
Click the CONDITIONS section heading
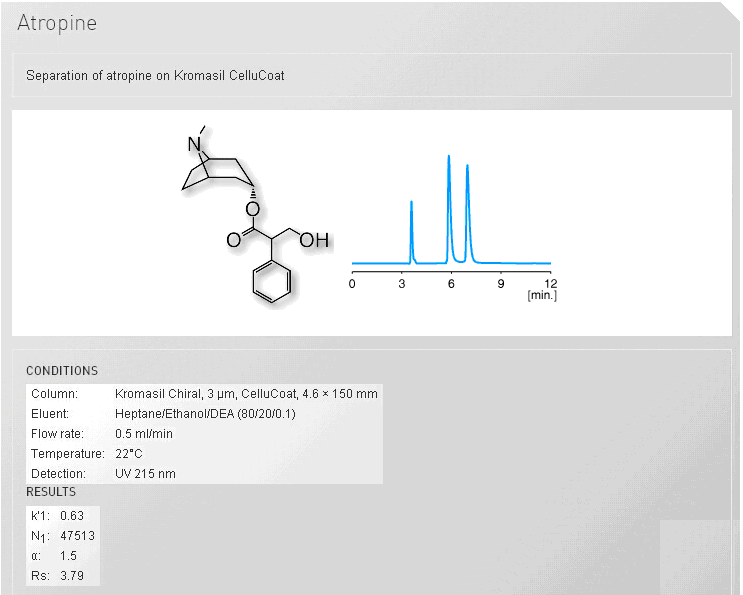pyautogui.click(x=62, y=371)
